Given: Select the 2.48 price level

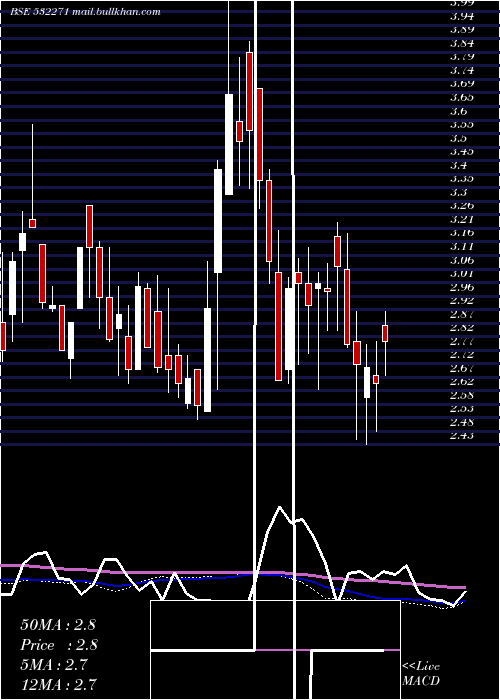Looking at the screenshot, I should tap(462, 422).
